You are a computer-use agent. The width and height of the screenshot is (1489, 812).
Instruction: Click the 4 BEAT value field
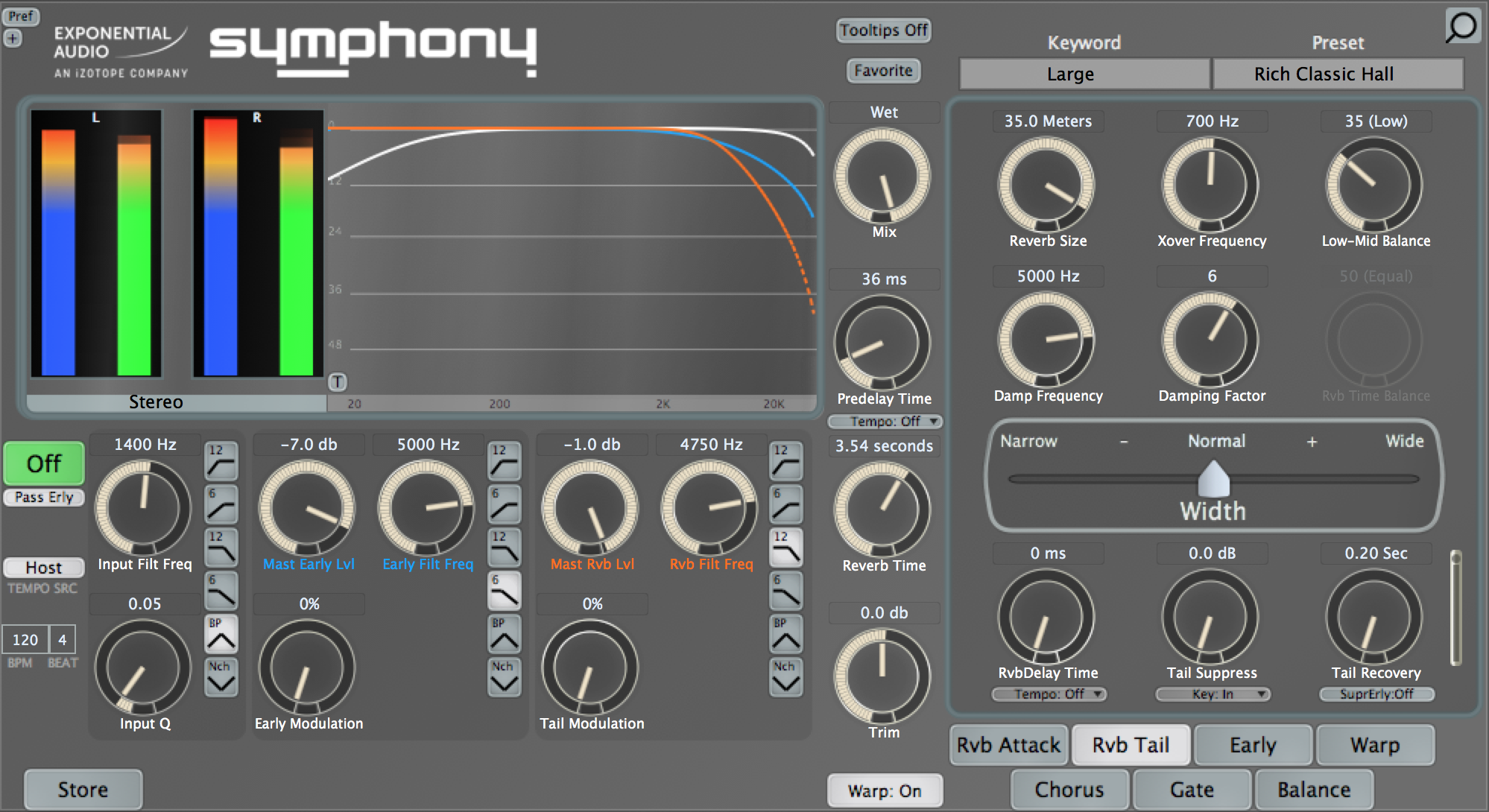63,640
